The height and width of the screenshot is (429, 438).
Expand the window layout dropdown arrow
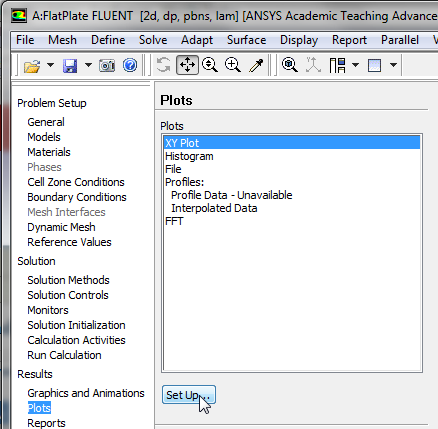pos(356,65)
